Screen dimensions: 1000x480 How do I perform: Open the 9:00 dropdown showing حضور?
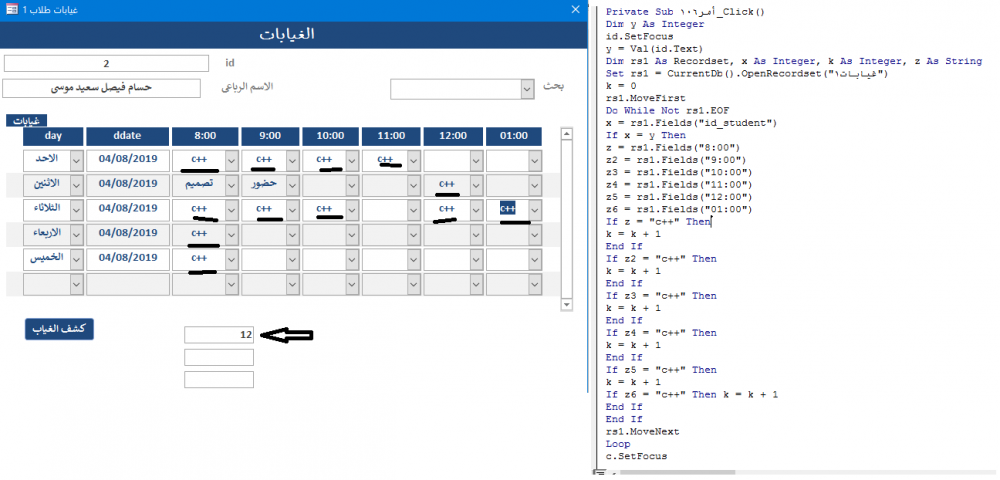click(292, 185)
